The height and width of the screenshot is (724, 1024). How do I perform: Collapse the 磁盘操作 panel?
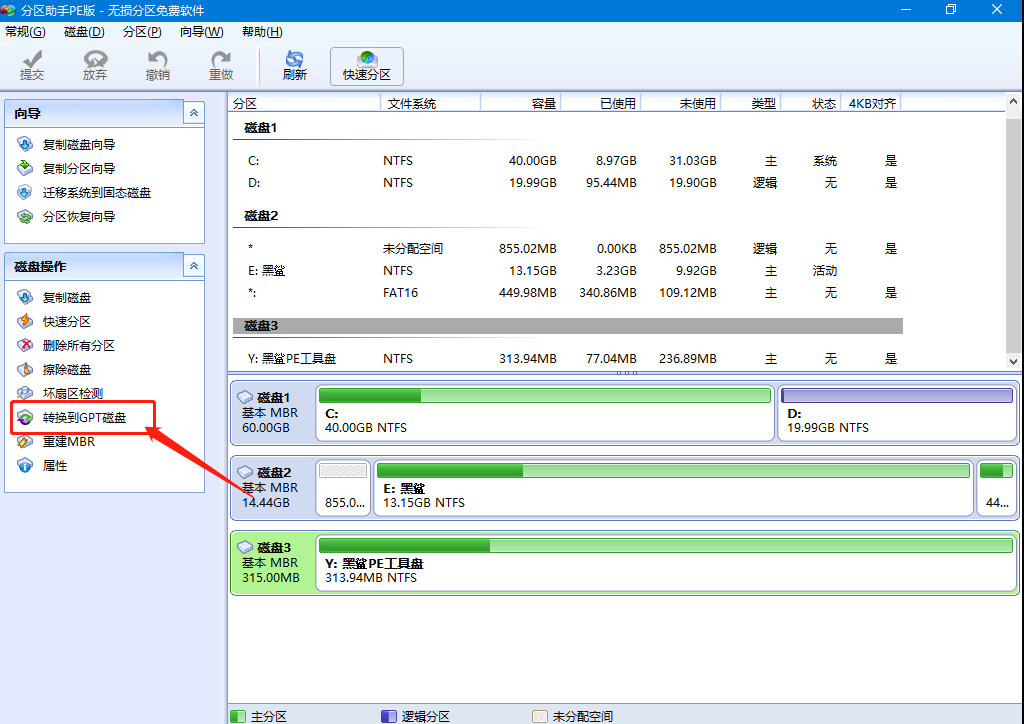point(193,266)
